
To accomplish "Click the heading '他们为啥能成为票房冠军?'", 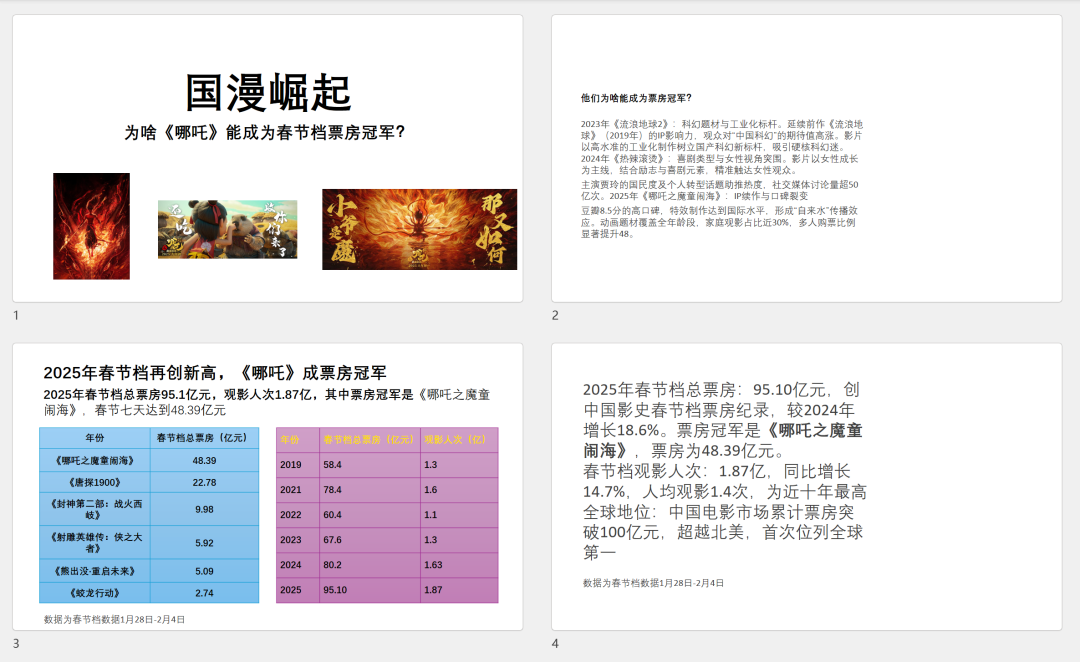I will (636, 99).
